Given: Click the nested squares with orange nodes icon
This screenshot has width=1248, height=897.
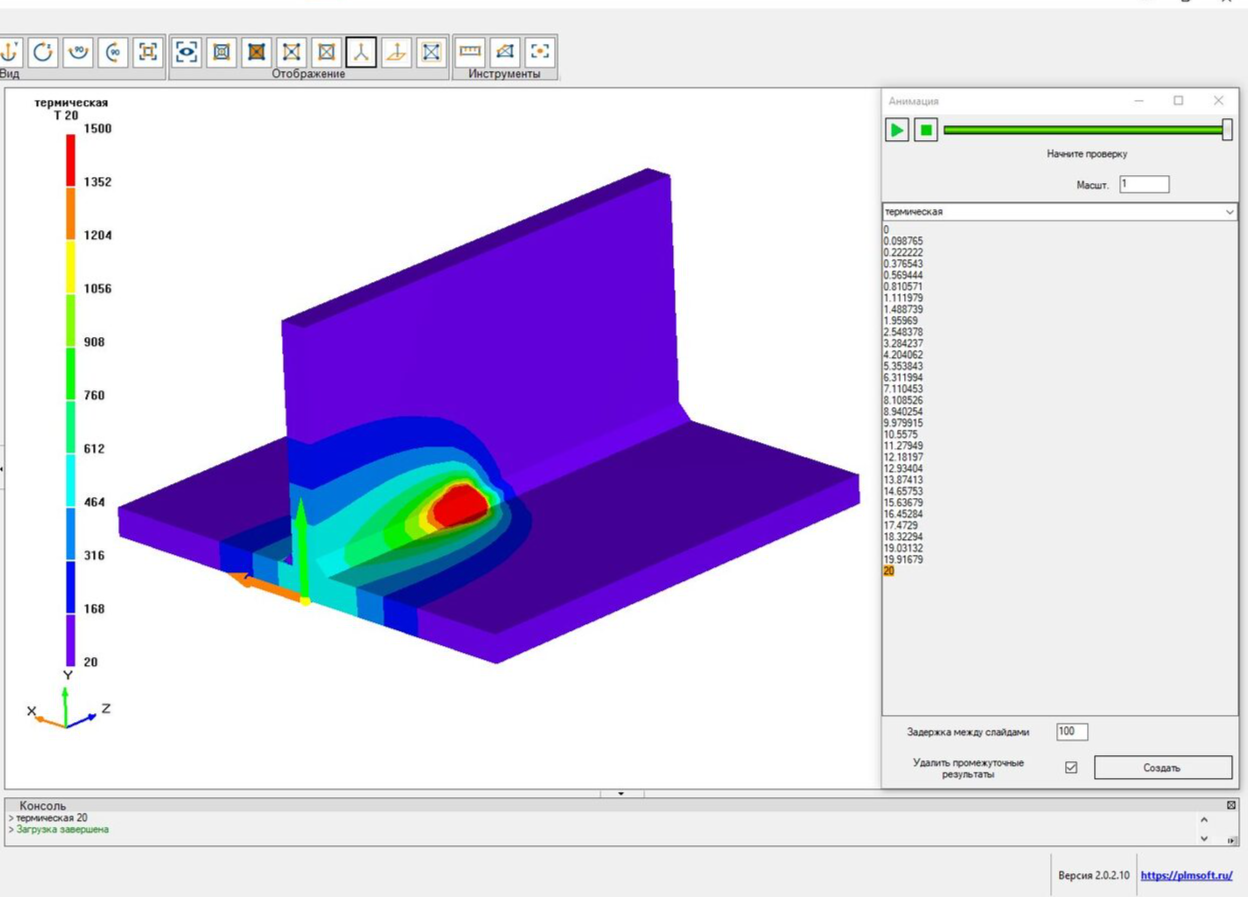Looking at the screenshot, I should (222, 52).
